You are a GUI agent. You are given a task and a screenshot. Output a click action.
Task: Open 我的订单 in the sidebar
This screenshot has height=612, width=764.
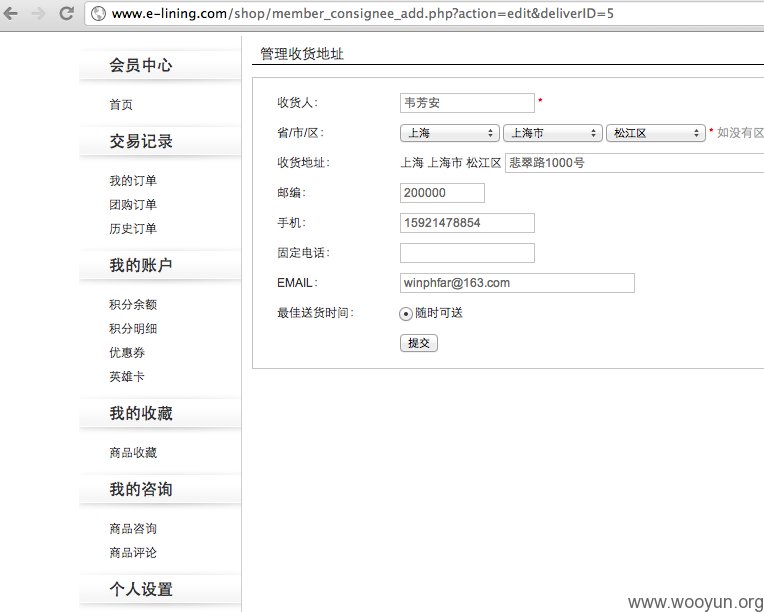click(x=133, y=181)
